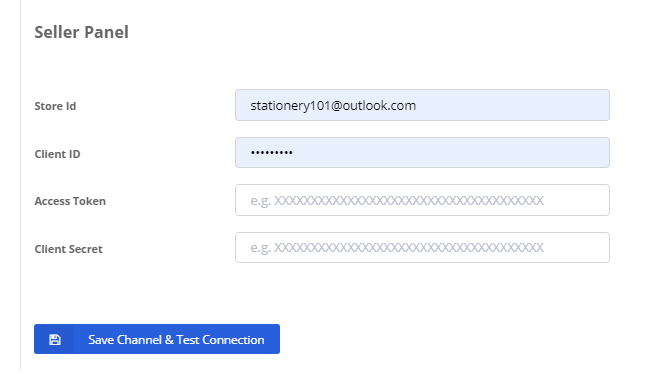Click the Client Secret label
Image resolution: width=671 pixels, height=374 pixels.
68,249
